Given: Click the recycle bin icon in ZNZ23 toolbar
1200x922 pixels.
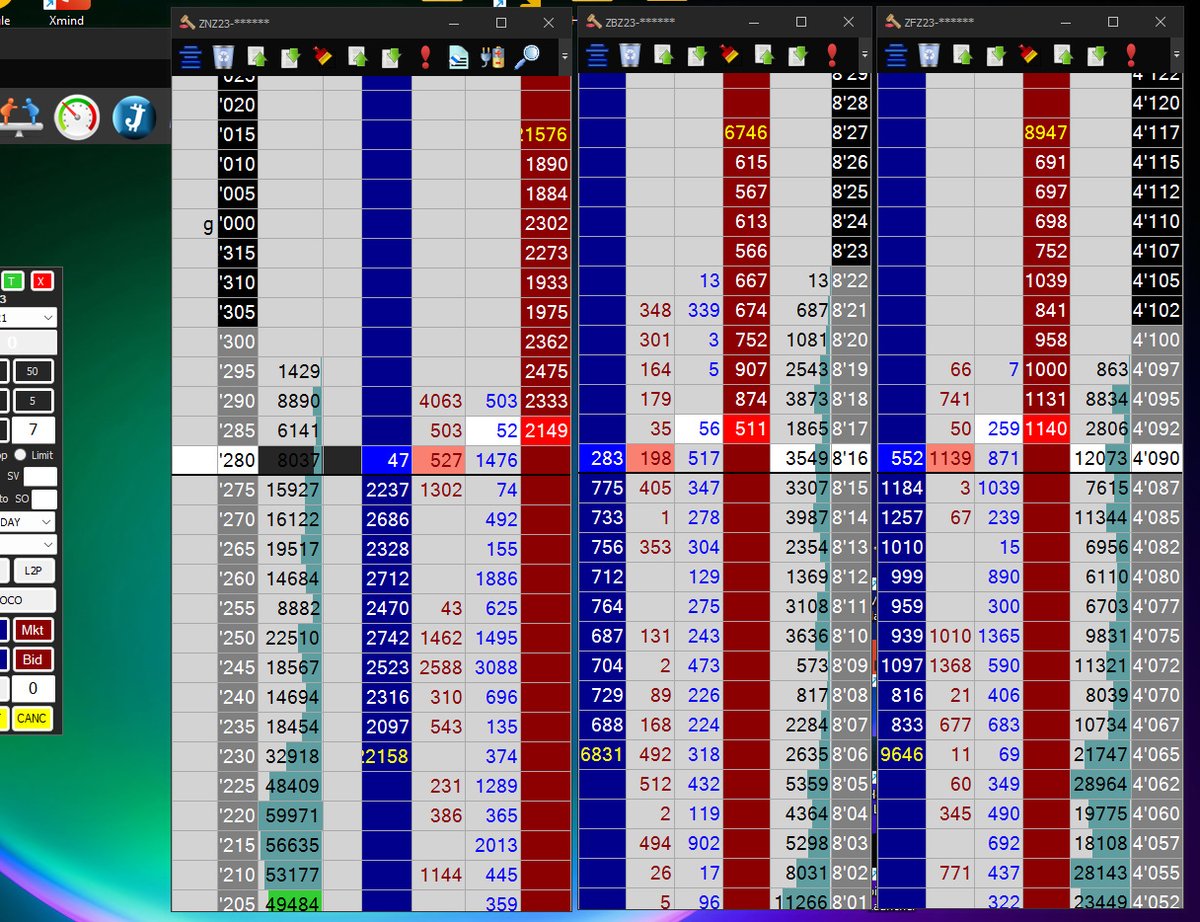Looking at the screenshot, I should (225, 57).
